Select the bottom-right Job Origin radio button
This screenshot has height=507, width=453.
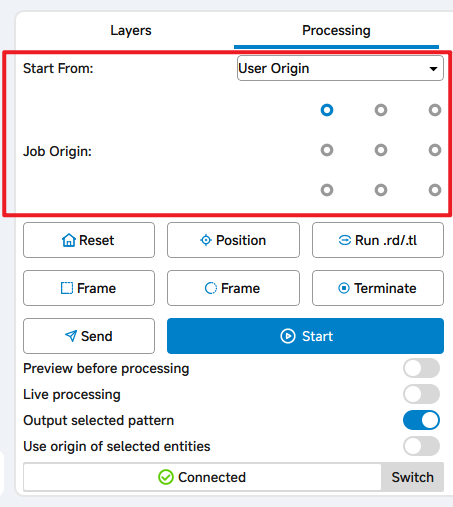(x=435, y=190)
